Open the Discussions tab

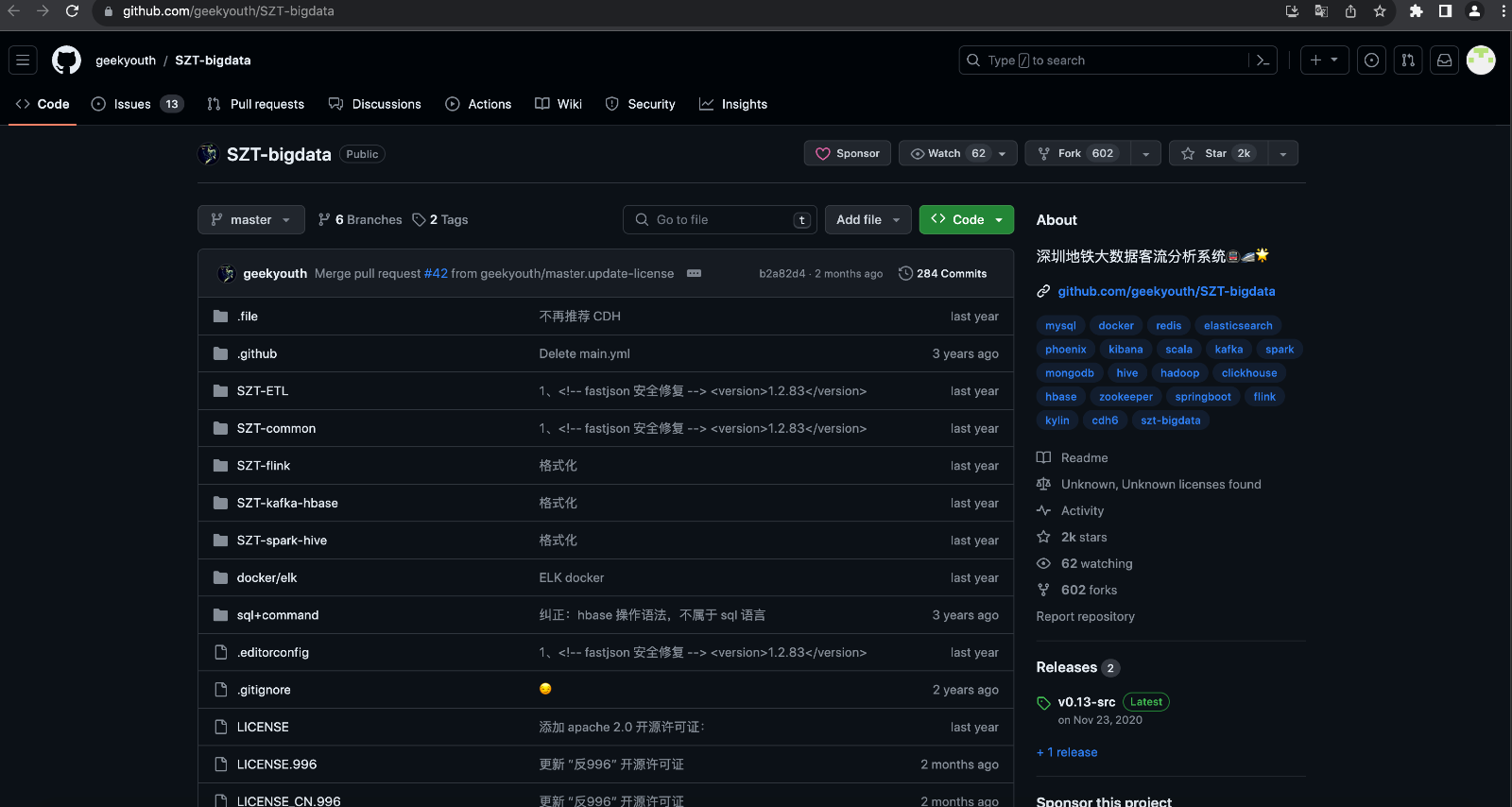click(x=374, y=104)
